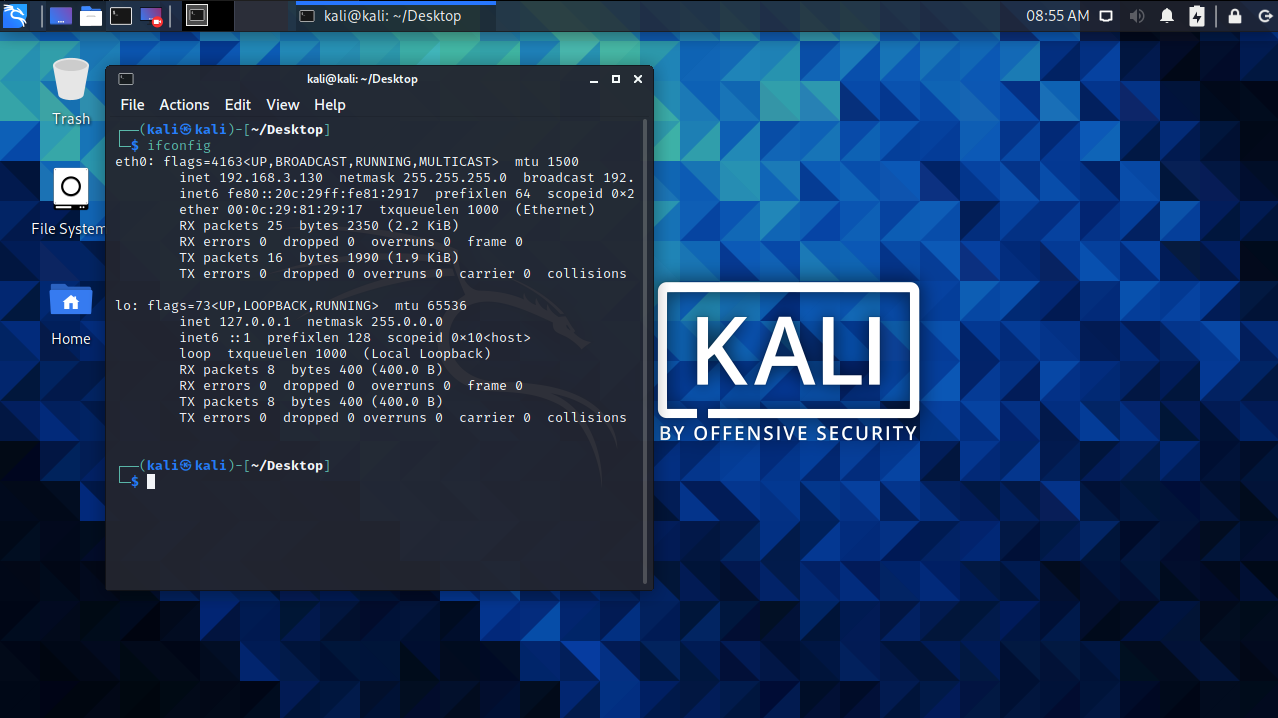Click 'TX packets 16' line
Image resolution: width=1278 pixels, height=718 pixels.
[x=319, y=258]
